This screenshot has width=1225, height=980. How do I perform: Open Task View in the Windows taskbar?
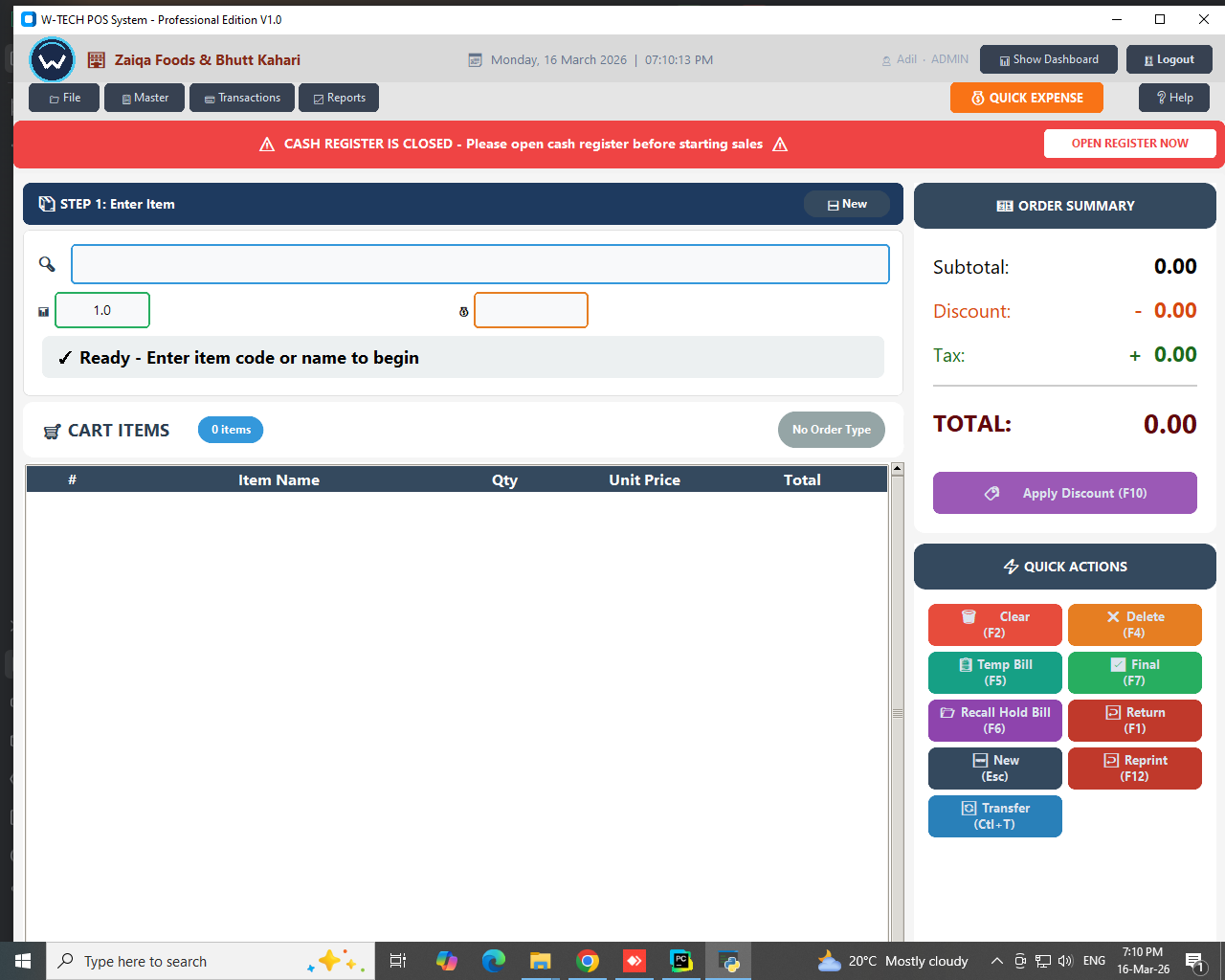tap(398, 961)
